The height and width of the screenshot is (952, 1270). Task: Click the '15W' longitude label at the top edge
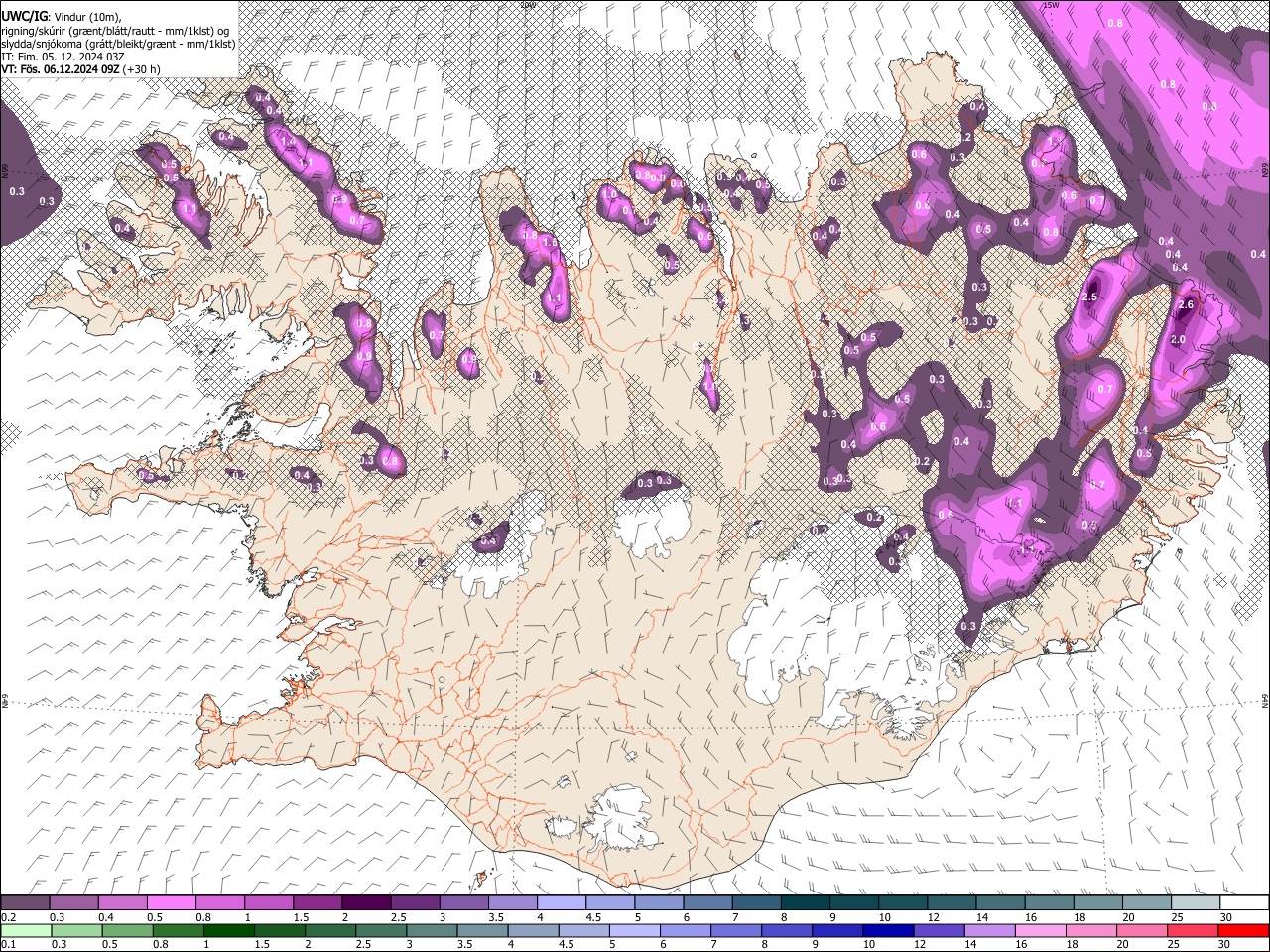1051,5
